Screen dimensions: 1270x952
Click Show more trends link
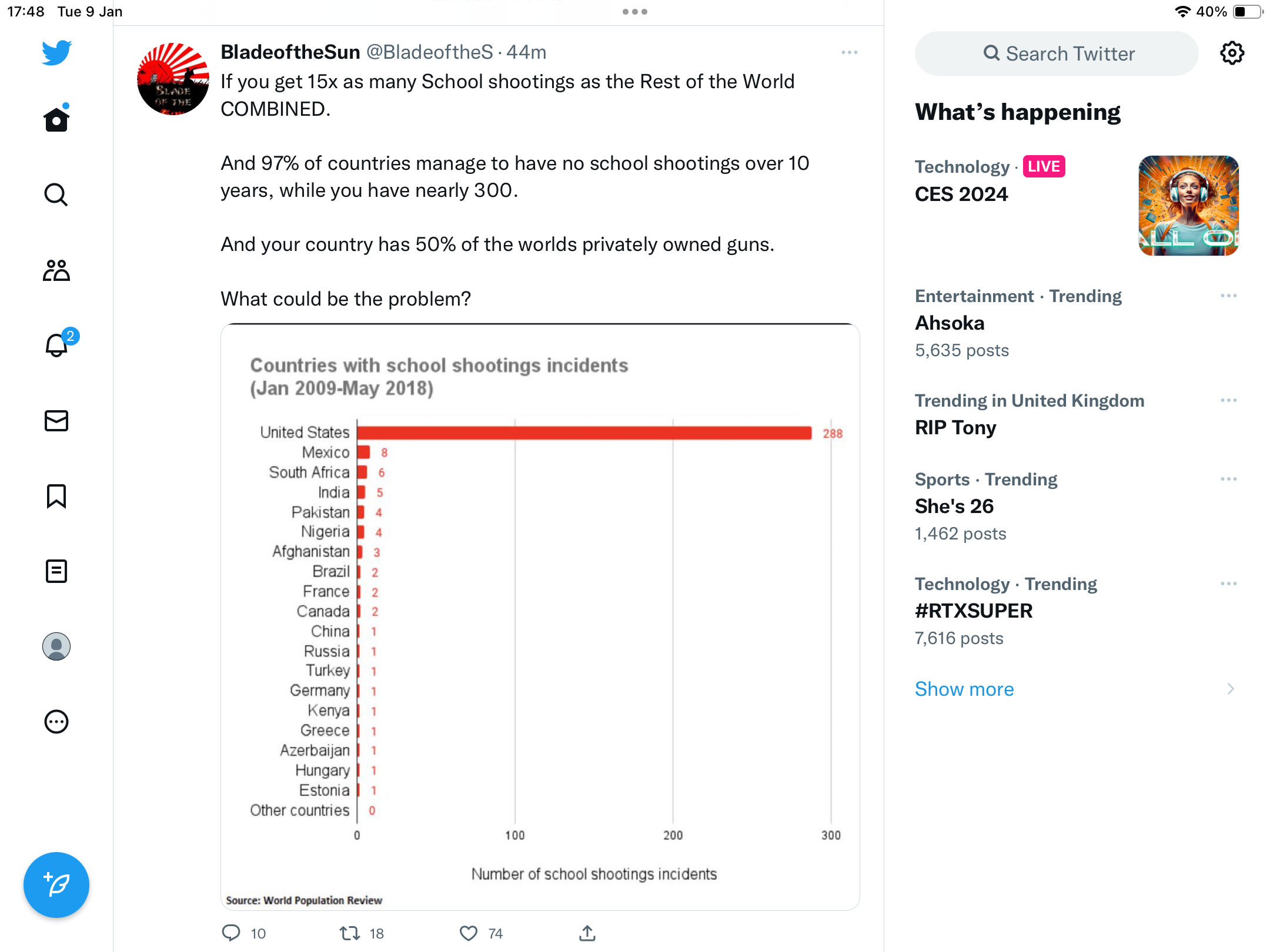tap(964, 689)
